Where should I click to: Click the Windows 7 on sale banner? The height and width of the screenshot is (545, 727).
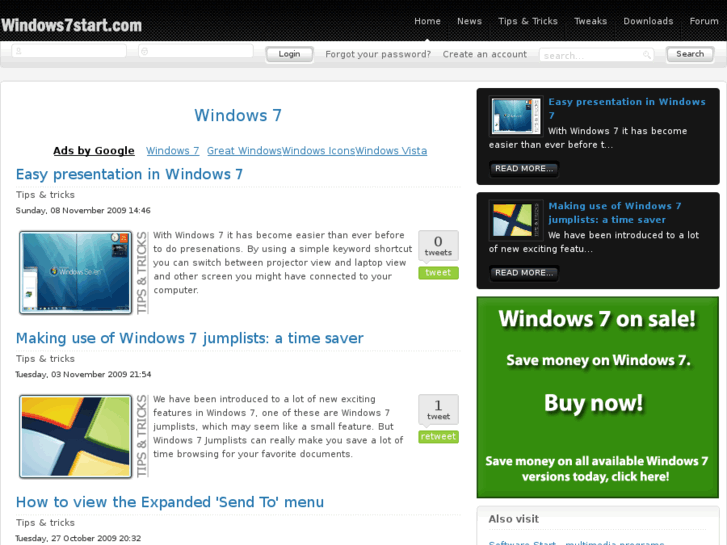[598, 398]
